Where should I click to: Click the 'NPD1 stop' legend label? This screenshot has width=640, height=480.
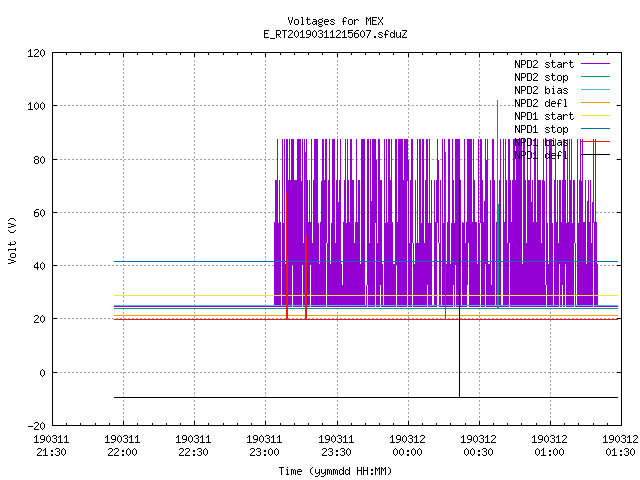541,129
